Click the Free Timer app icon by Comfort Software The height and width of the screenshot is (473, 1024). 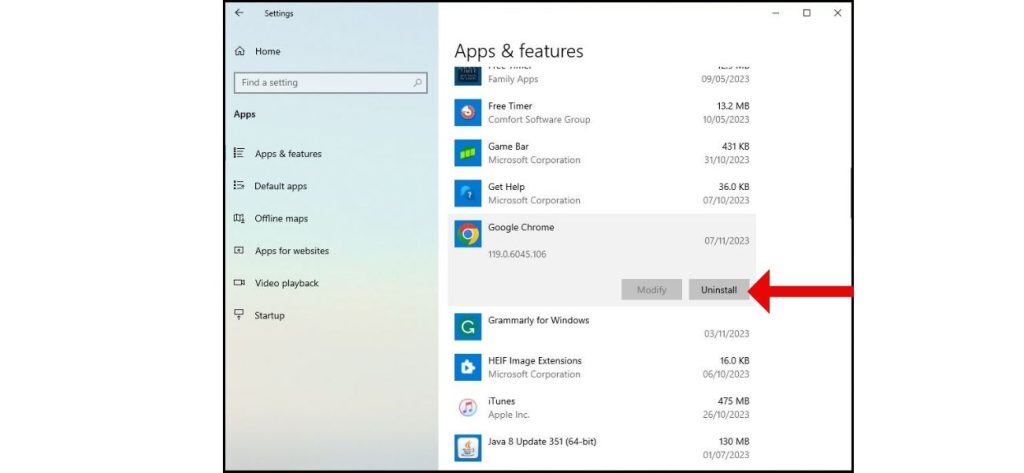468,112
